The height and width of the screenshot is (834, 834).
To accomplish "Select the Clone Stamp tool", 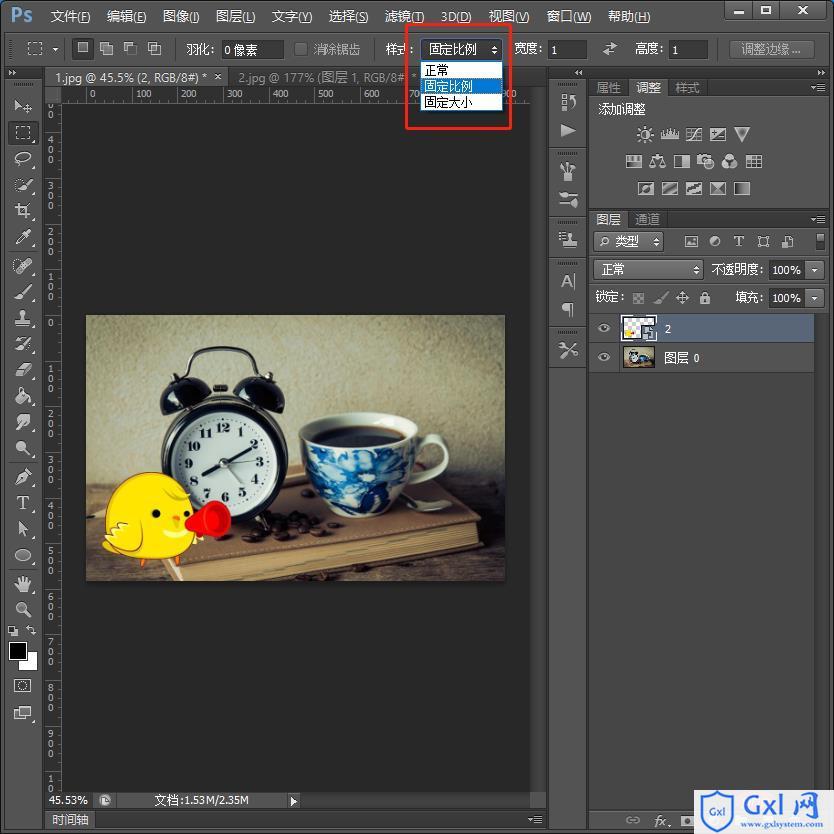I will click(23, 318).
